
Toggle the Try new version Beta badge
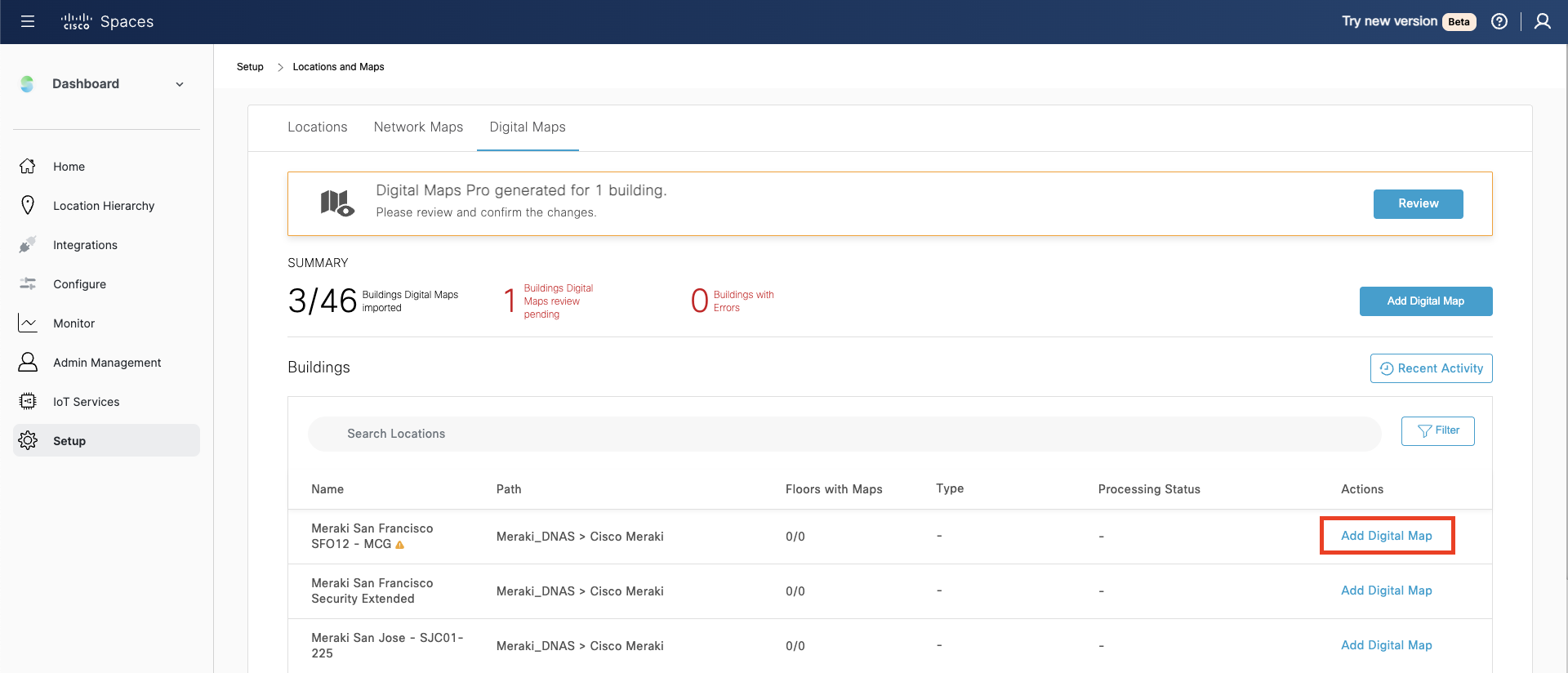tap(1459, 22)
